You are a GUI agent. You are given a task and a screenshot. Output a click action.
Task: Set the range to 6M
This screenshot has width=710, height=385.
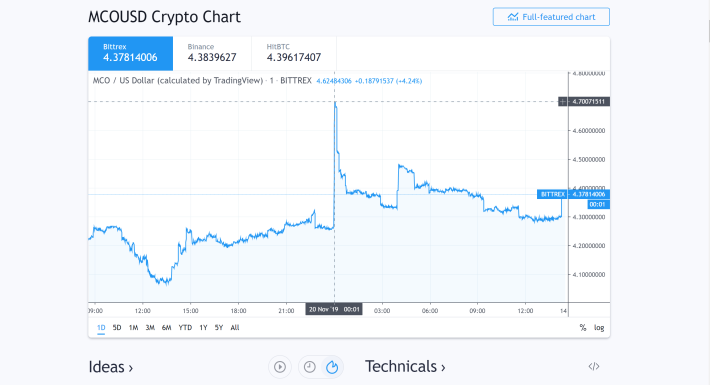(x=167, y=327)
